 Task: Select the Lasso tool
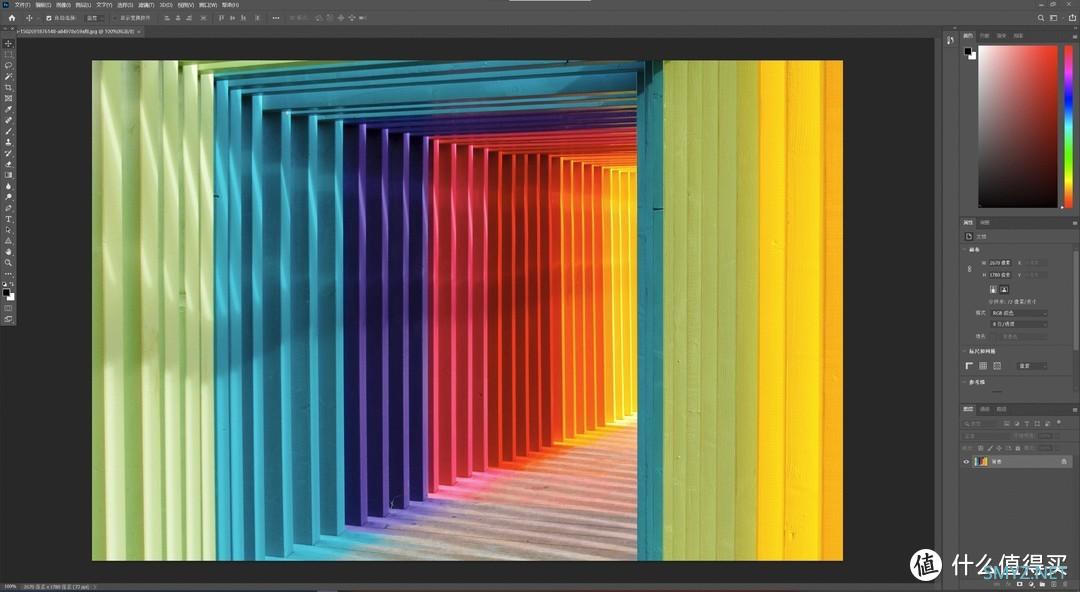9,65
